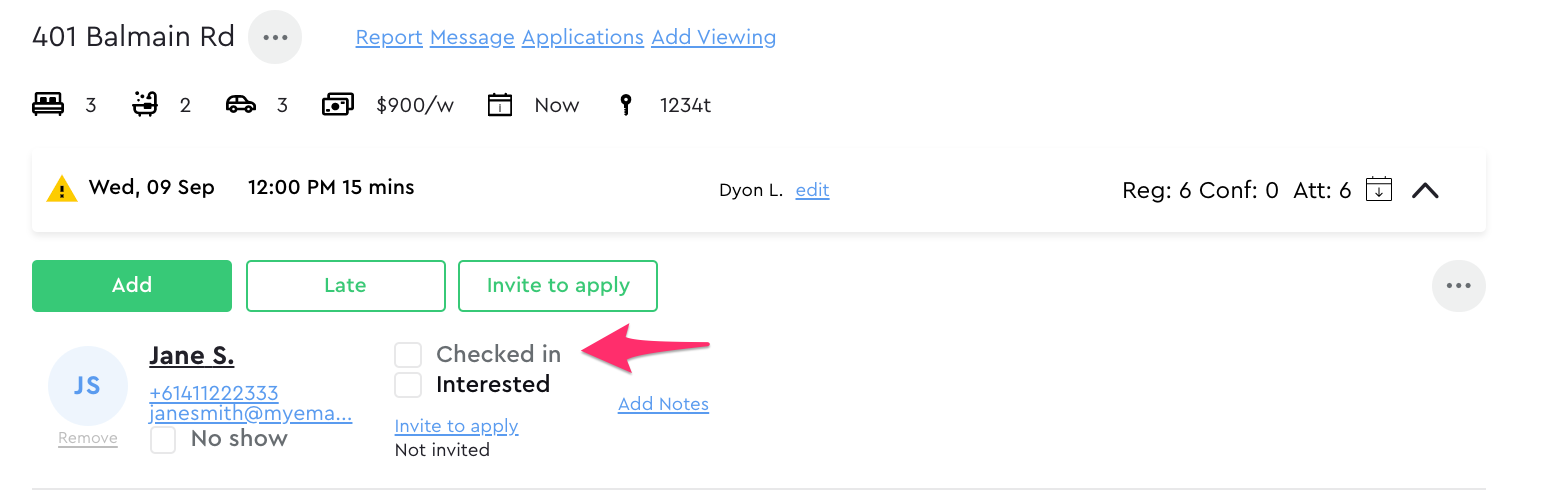
Task: Click the yellow warning triangle on the viewing
Action: click(x=62, y=188)
